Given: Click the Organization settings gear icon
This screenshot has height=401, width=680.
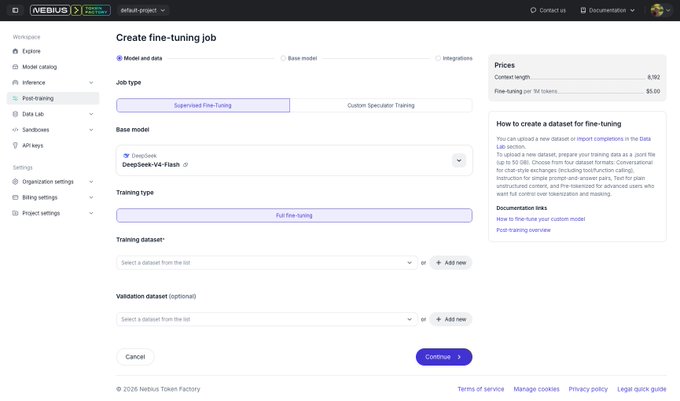Looking at the screenshot, I should point(15,182).
